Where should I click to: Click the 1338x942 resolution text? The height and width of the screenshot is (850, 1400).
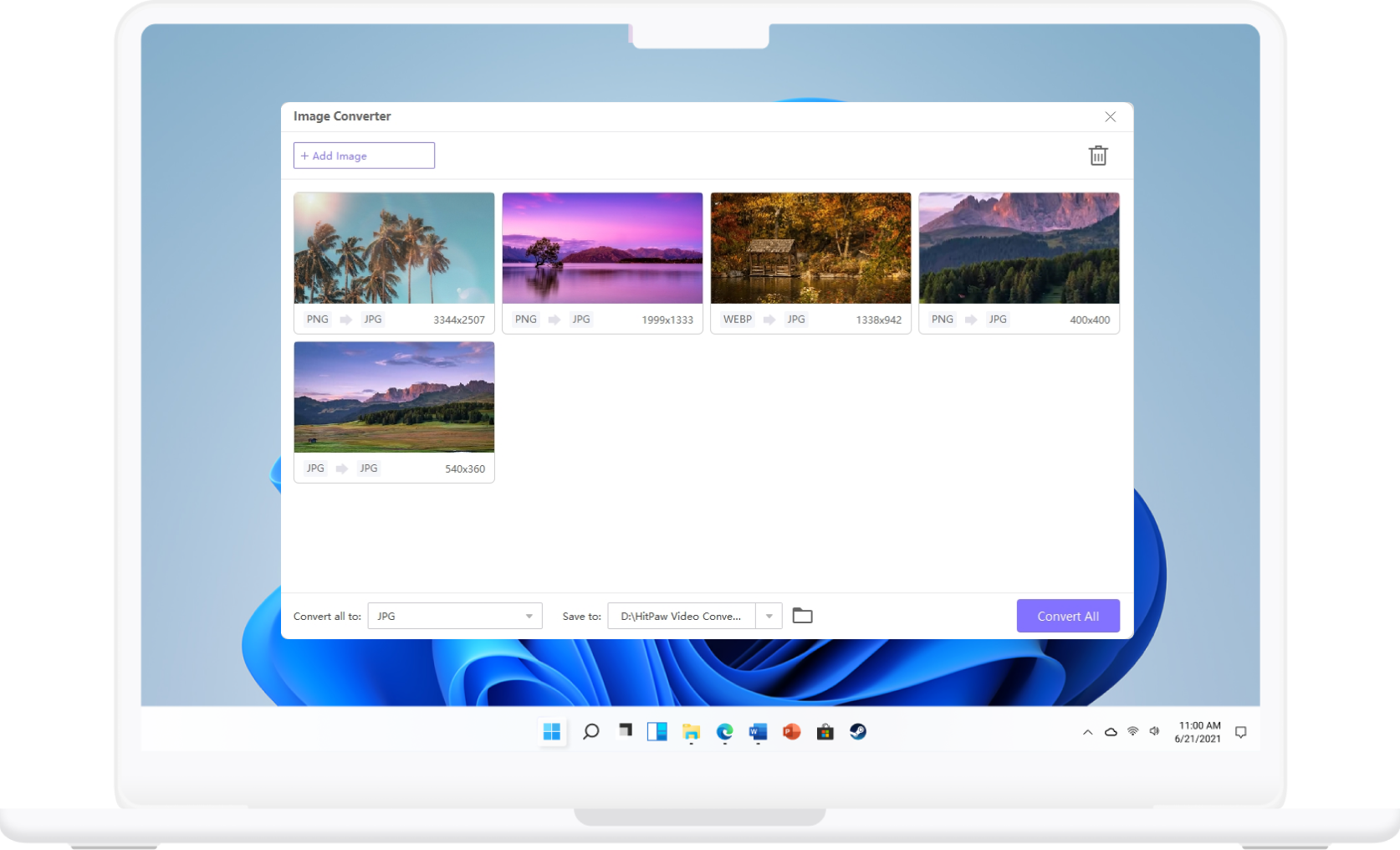coord(878,320)
